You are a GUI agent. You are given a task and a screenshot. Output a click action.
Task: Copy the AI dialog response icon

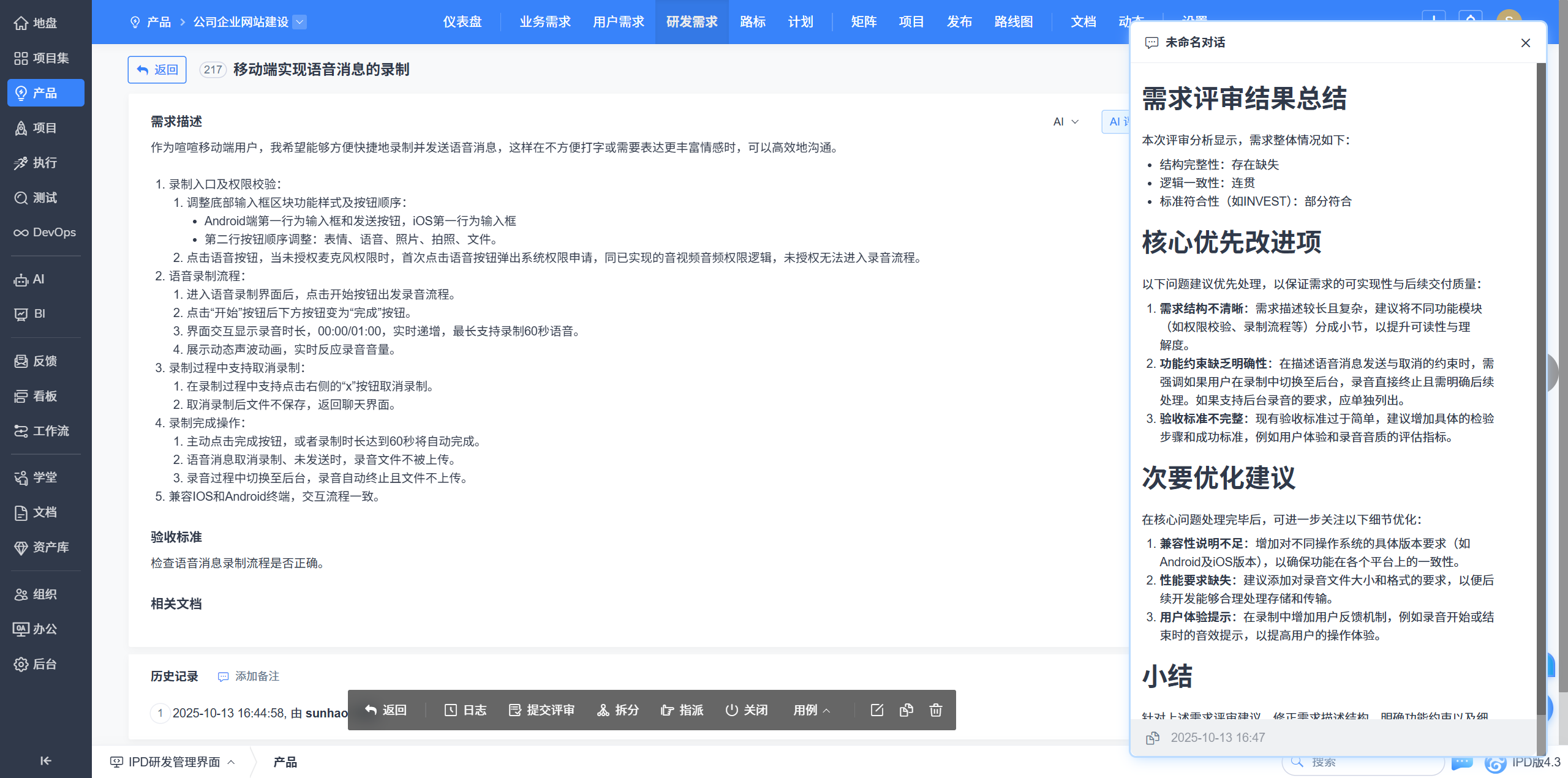click(x=1152, y=738)
